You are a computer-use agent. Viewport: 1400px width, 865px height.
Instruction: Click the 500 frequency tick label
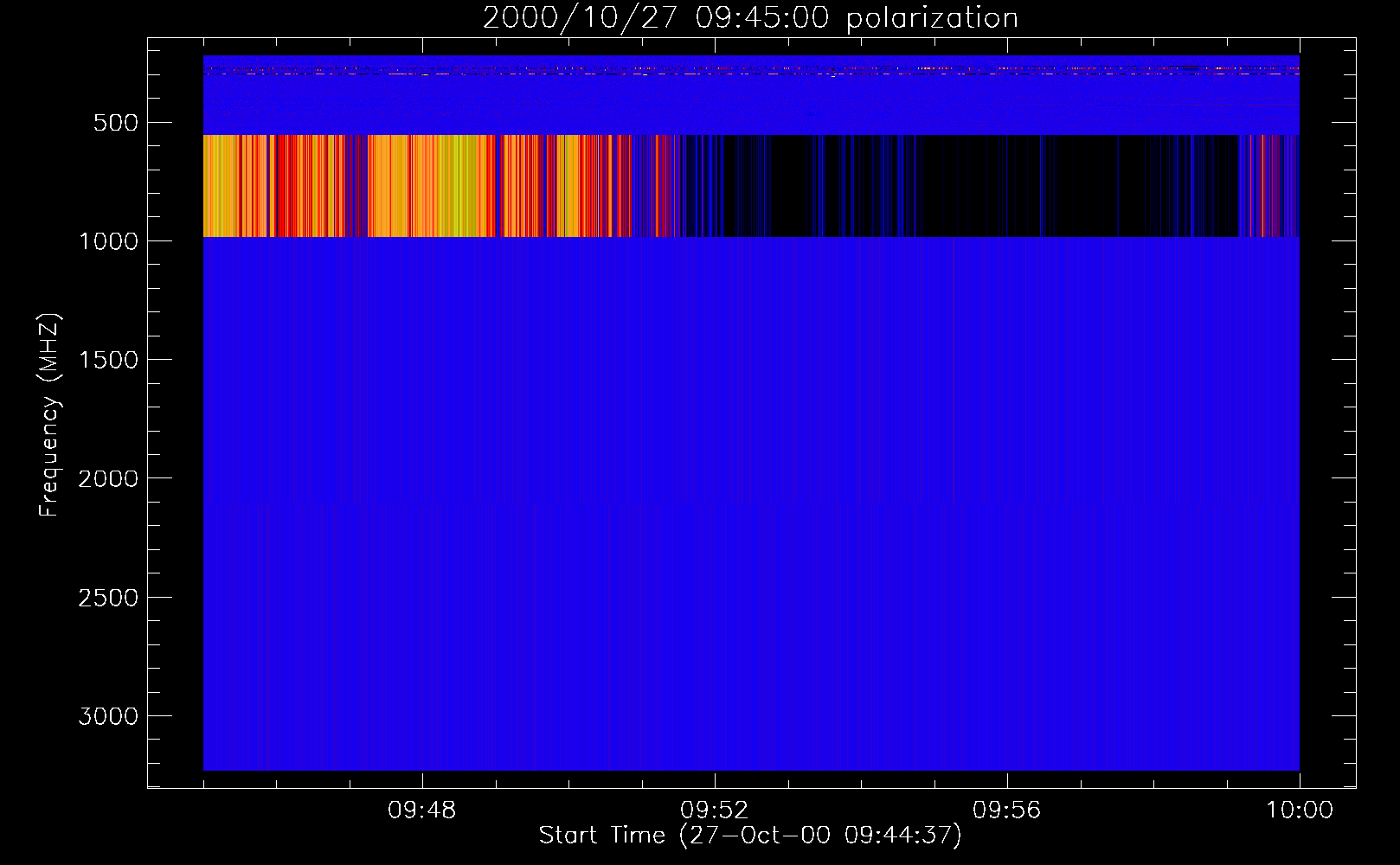pyautogui.click(x=116, y=123)
